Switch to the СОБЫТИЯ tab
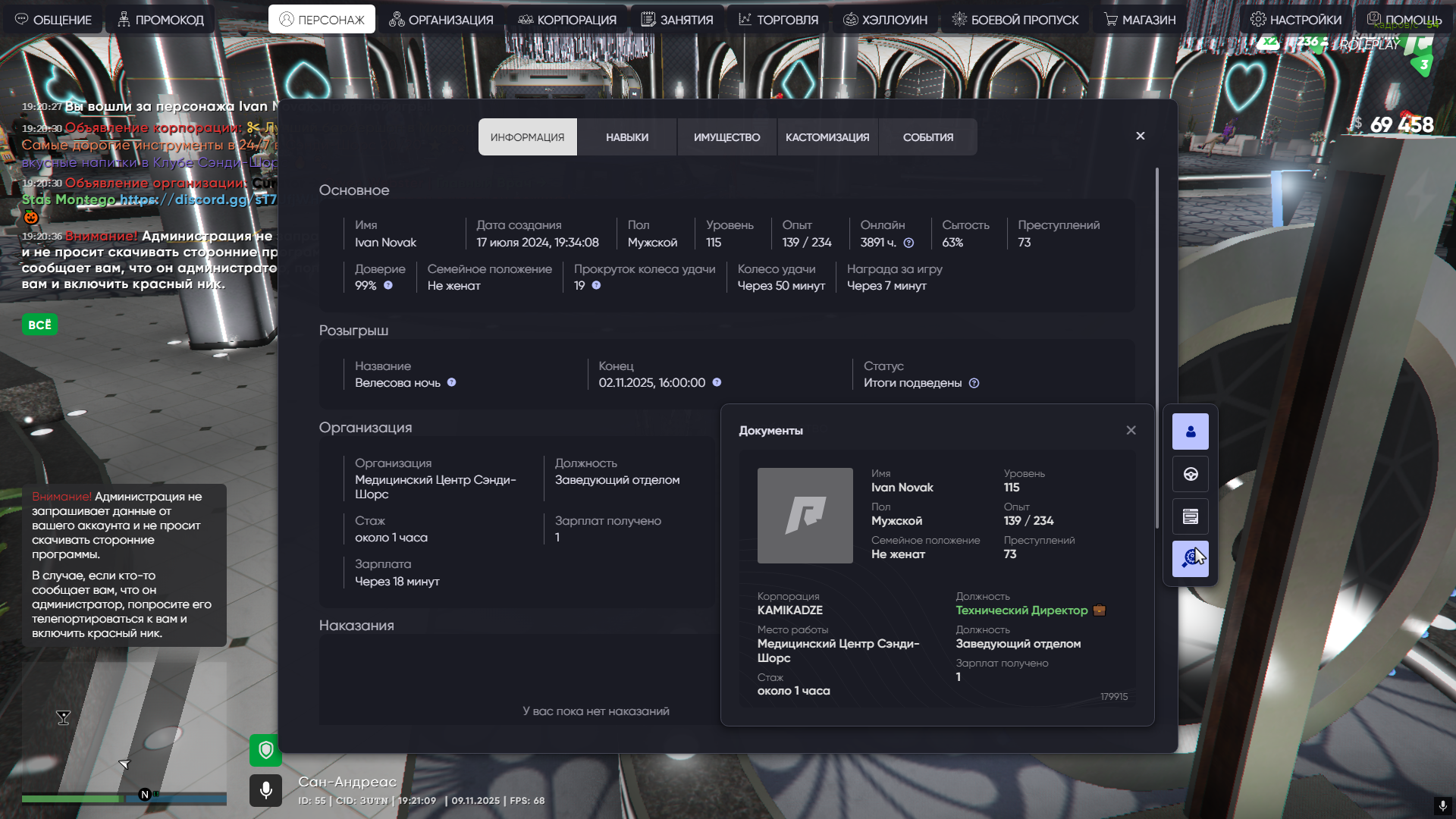Viewport: 1456px width, 819px height. (928, 137)
